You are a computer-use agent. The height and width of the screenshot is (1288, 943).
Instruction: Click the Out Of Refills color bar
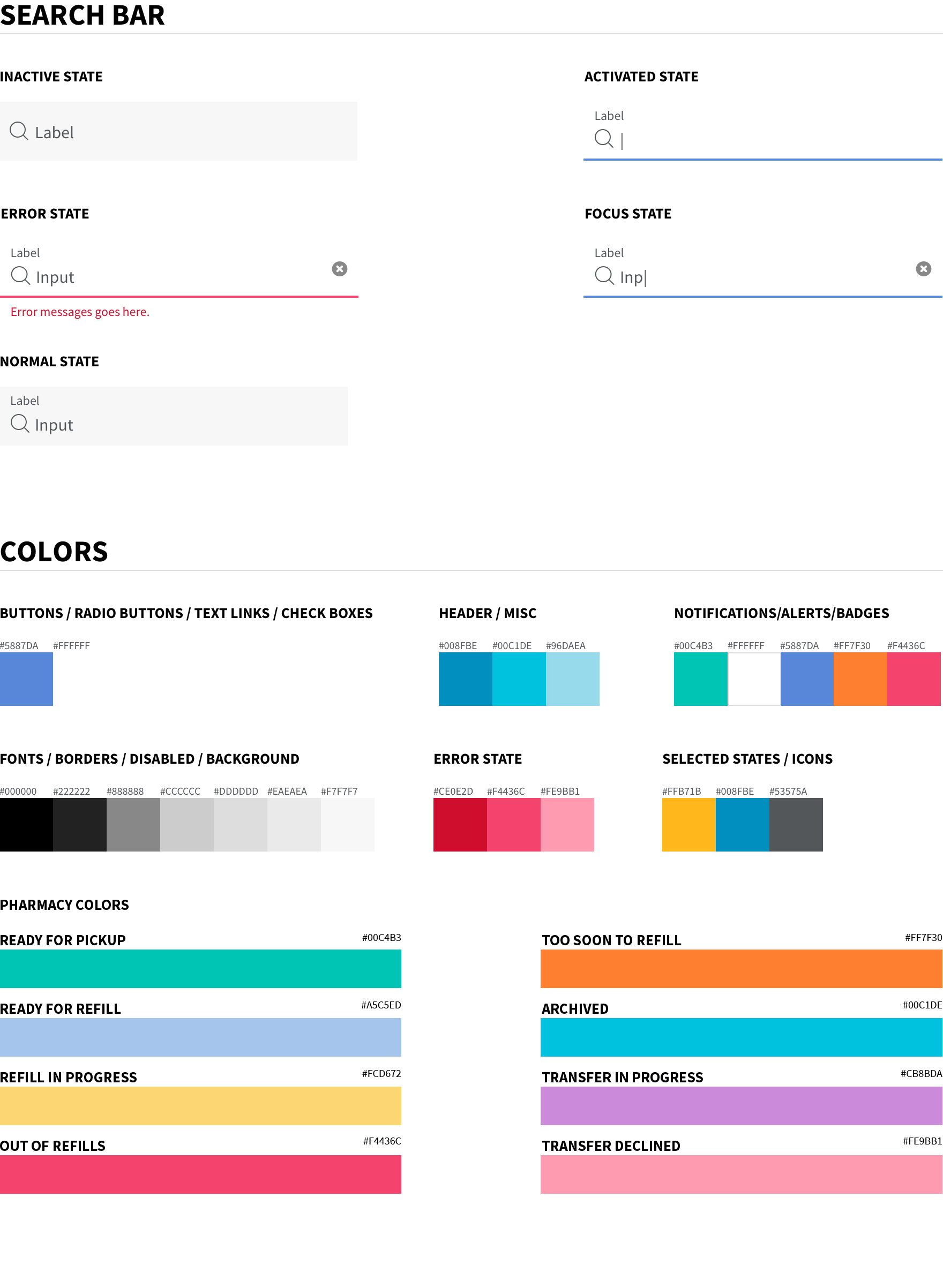click(200, 1174)
